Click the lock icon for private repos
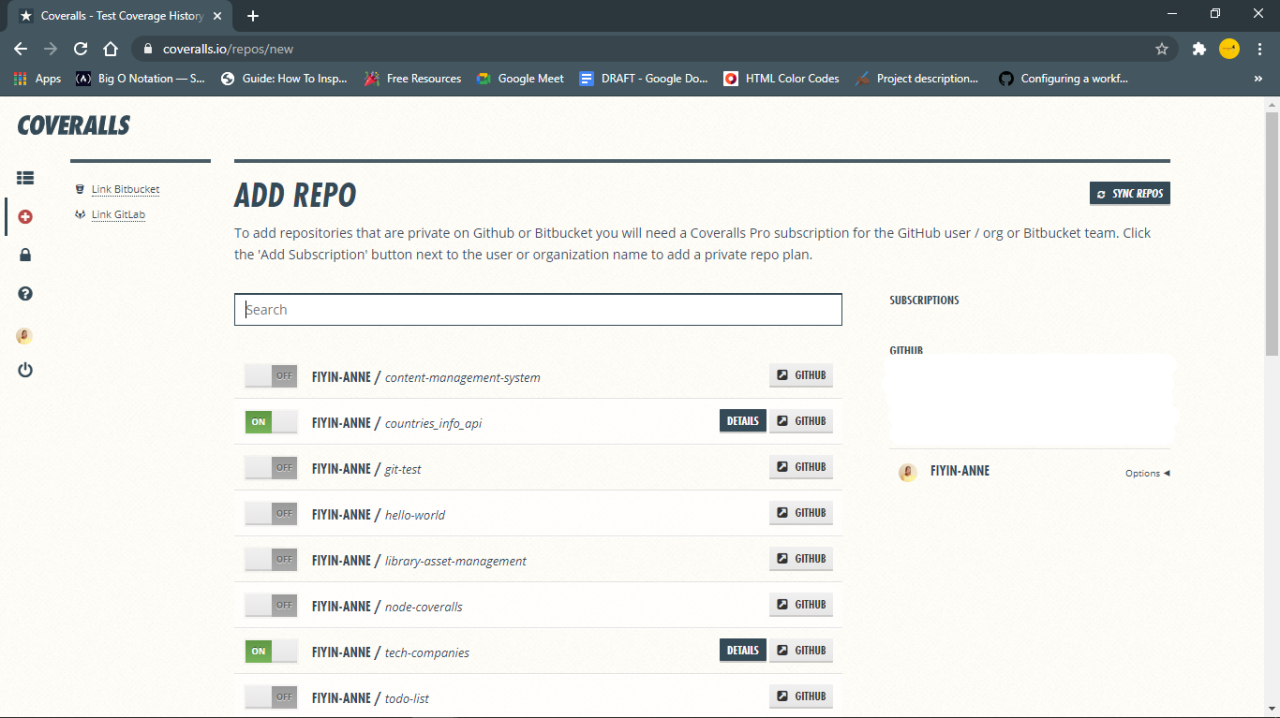 pyautogui.click(x=24, y=254)
